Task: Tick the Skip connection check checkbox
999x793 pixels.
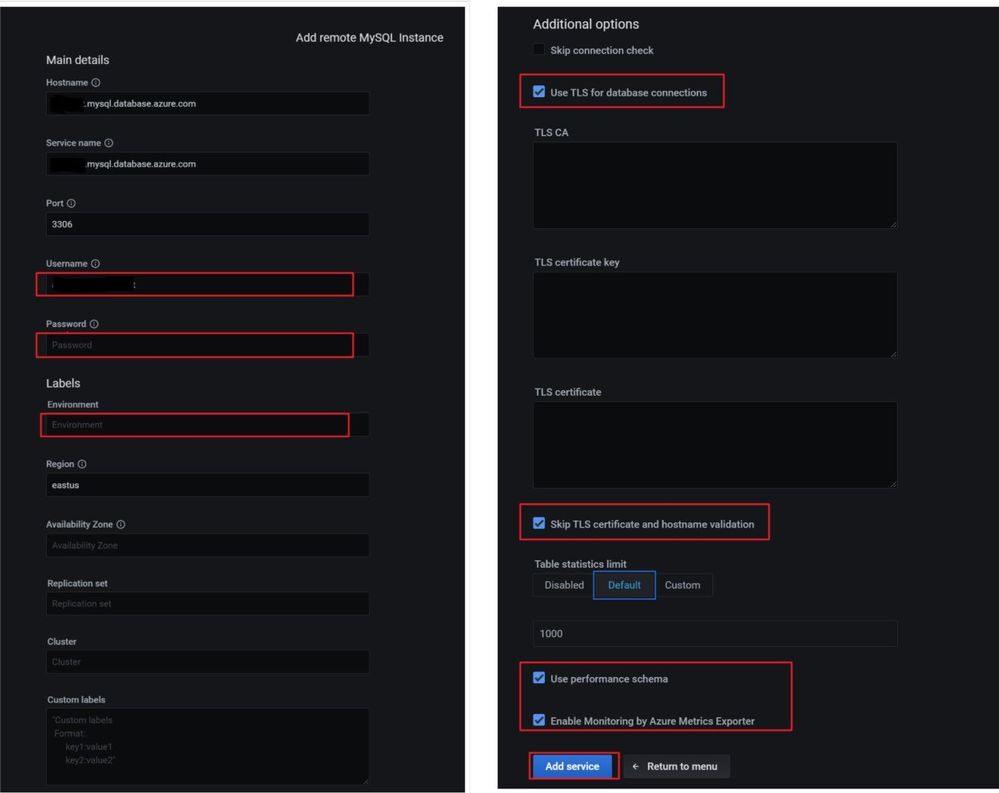Action: pyautogui.click(x=539, y=50)
